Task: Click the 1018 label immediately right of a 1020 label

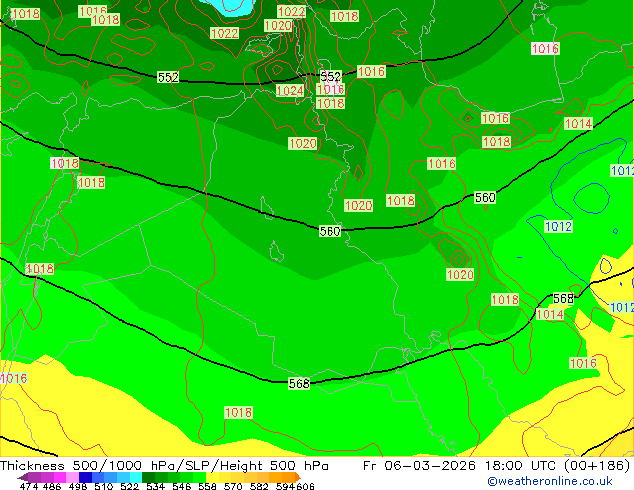Action: tap(400, 201)
